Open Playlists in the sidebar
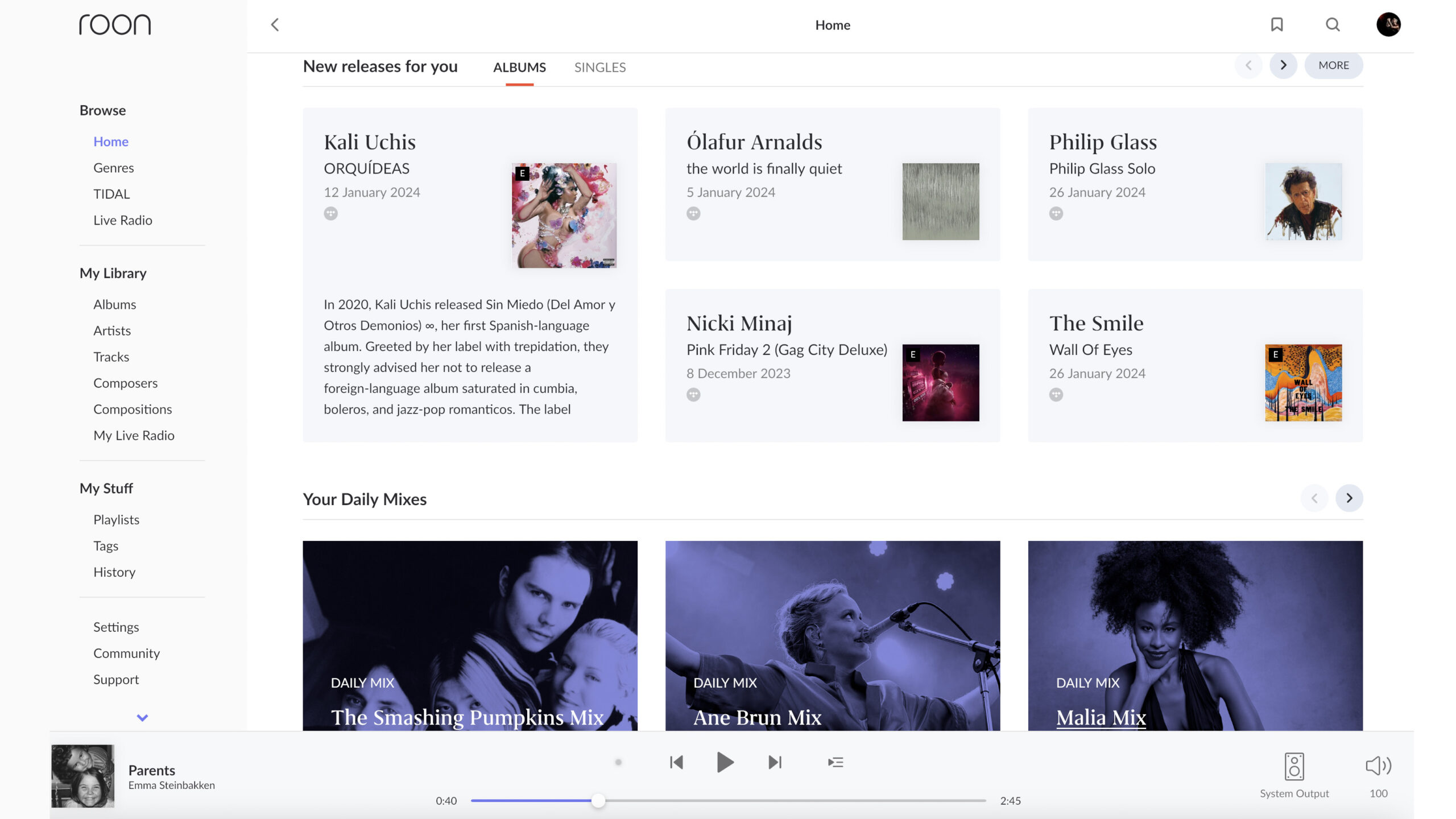 pos(116,519)
